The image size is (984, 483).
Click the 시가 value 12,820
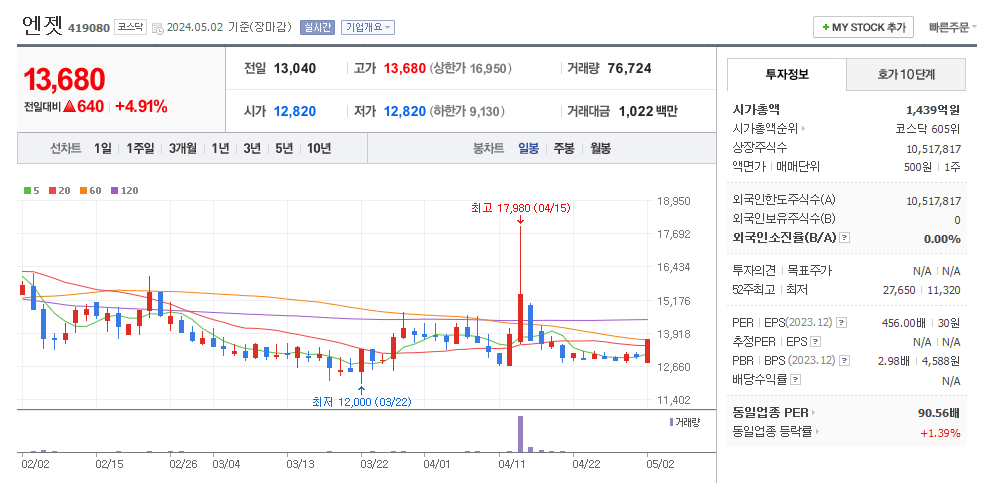click(x=295, y=112)
